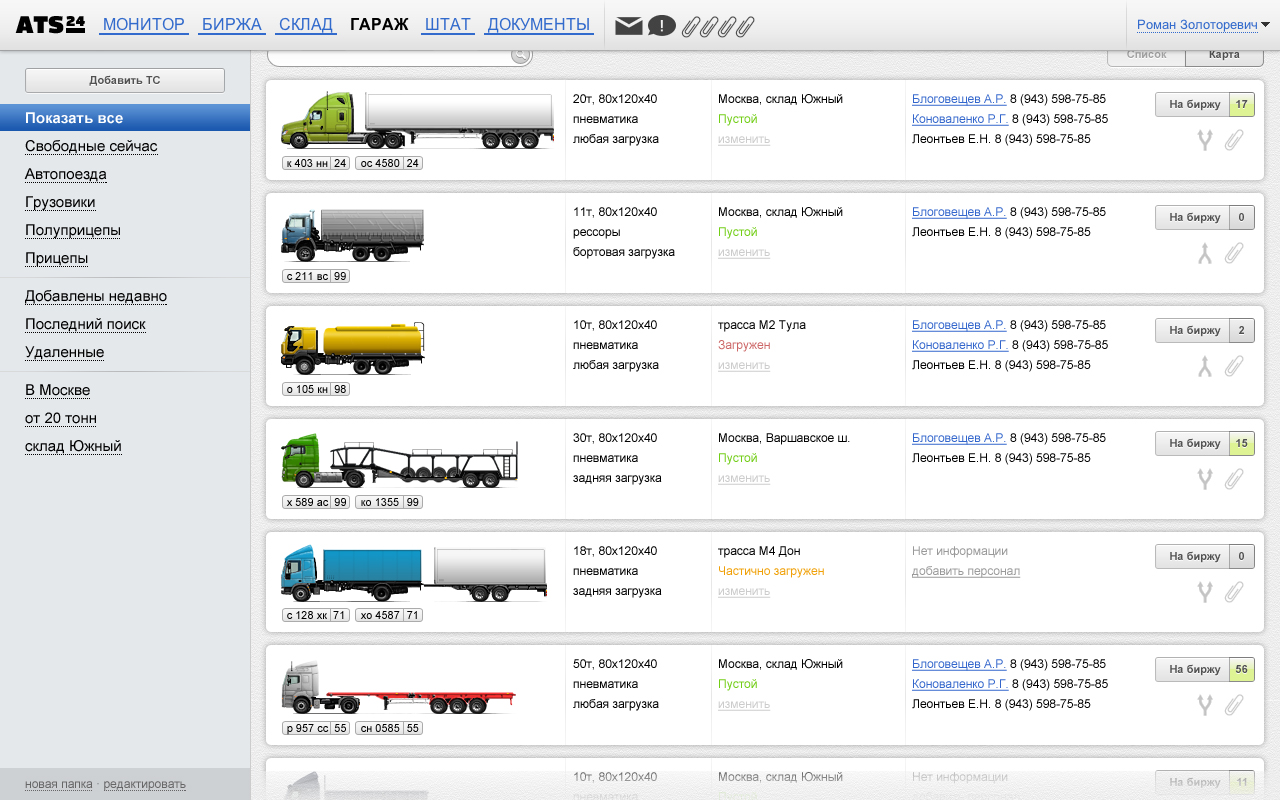Screen dimensions: 1280x800
Task: Go to ШТАТ section
Action: coord(447,24)
